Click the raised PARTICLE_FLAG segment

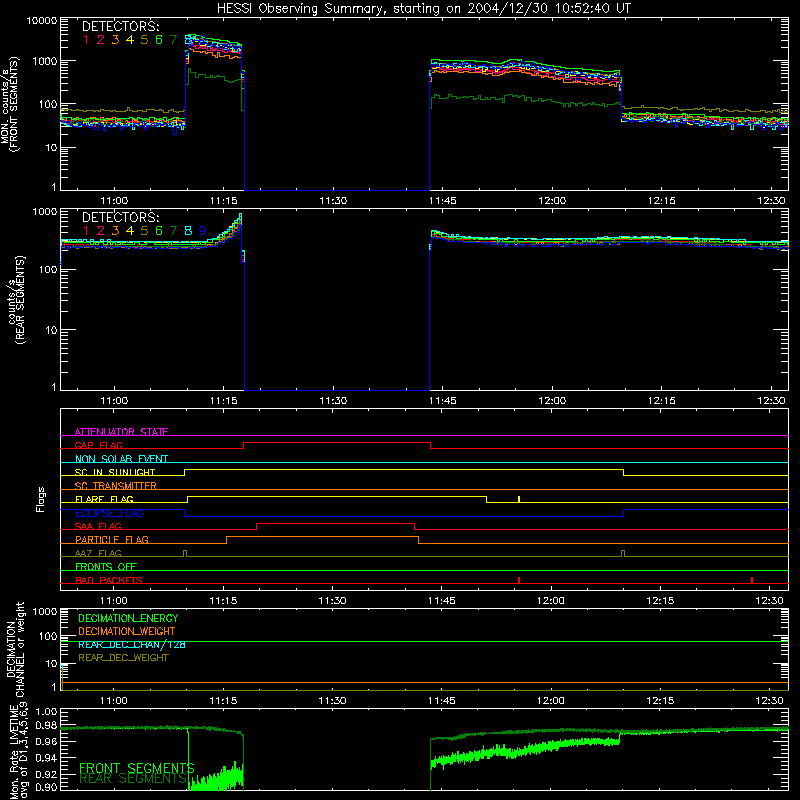click(x=322, y=537)
